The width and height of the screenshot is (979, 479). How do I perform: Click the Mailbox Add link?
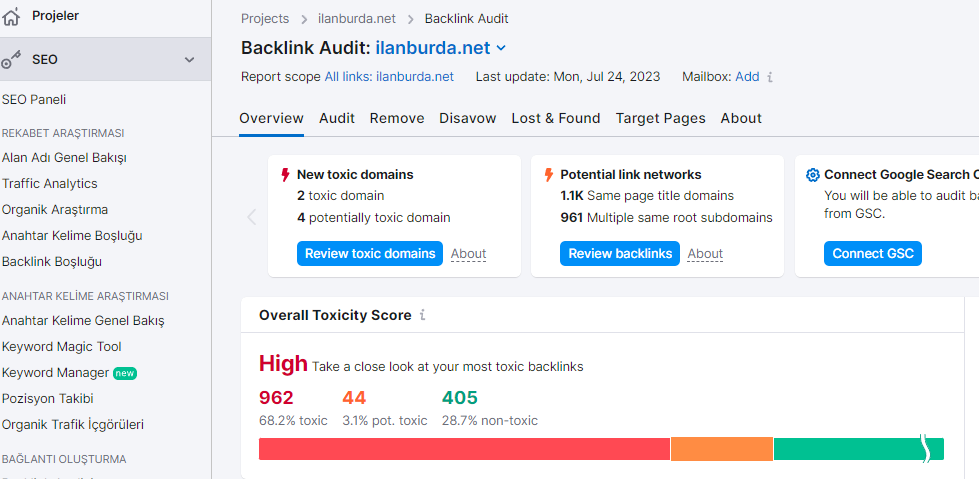click(x=747, y=77)
